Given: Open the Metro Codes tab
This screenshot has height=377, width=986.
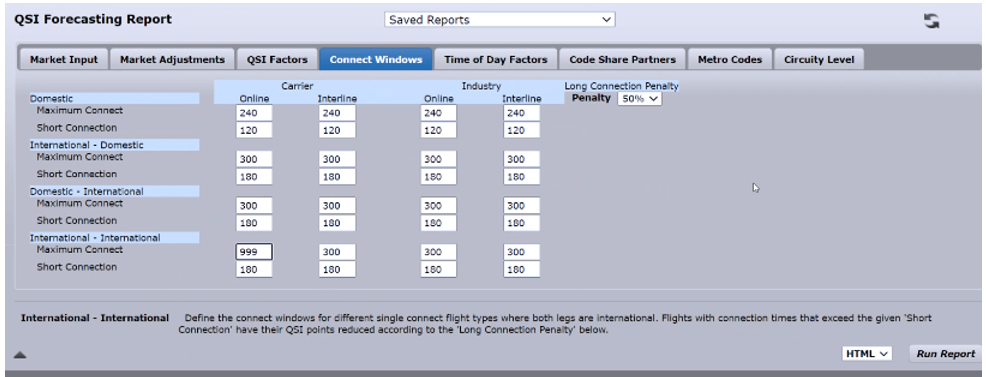Looking at the screenshot, I should (x=729, y=60).
